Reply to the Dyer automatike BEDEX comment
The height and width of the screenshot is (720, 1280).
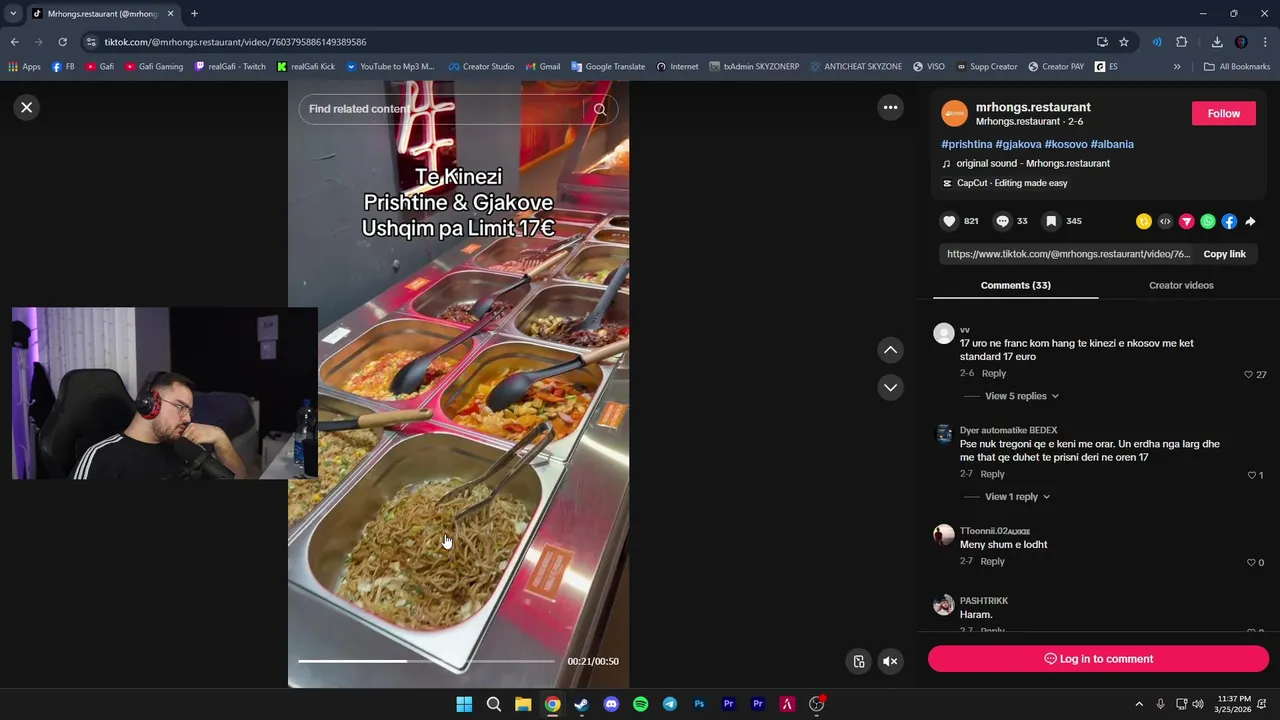(992, 474)
